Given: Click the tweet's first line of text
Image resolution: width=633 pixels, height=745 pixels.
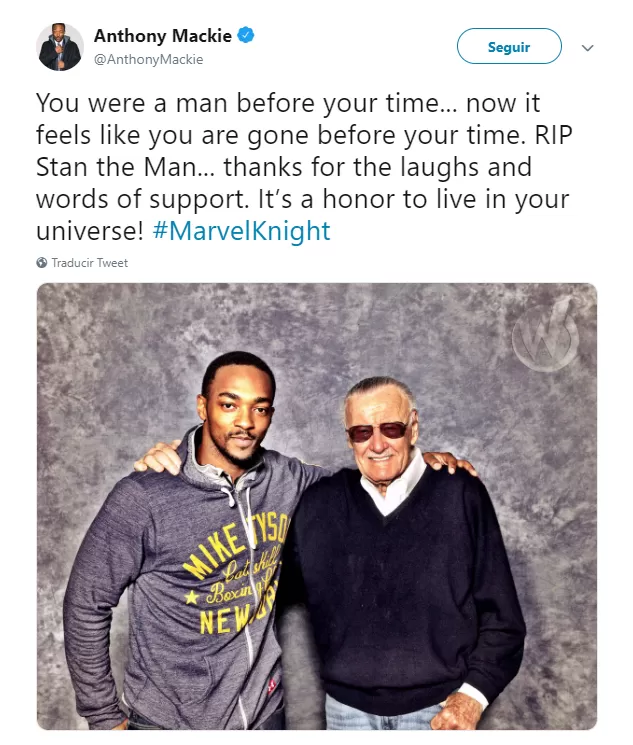Looking at the screenshot, I should (274, 103).
